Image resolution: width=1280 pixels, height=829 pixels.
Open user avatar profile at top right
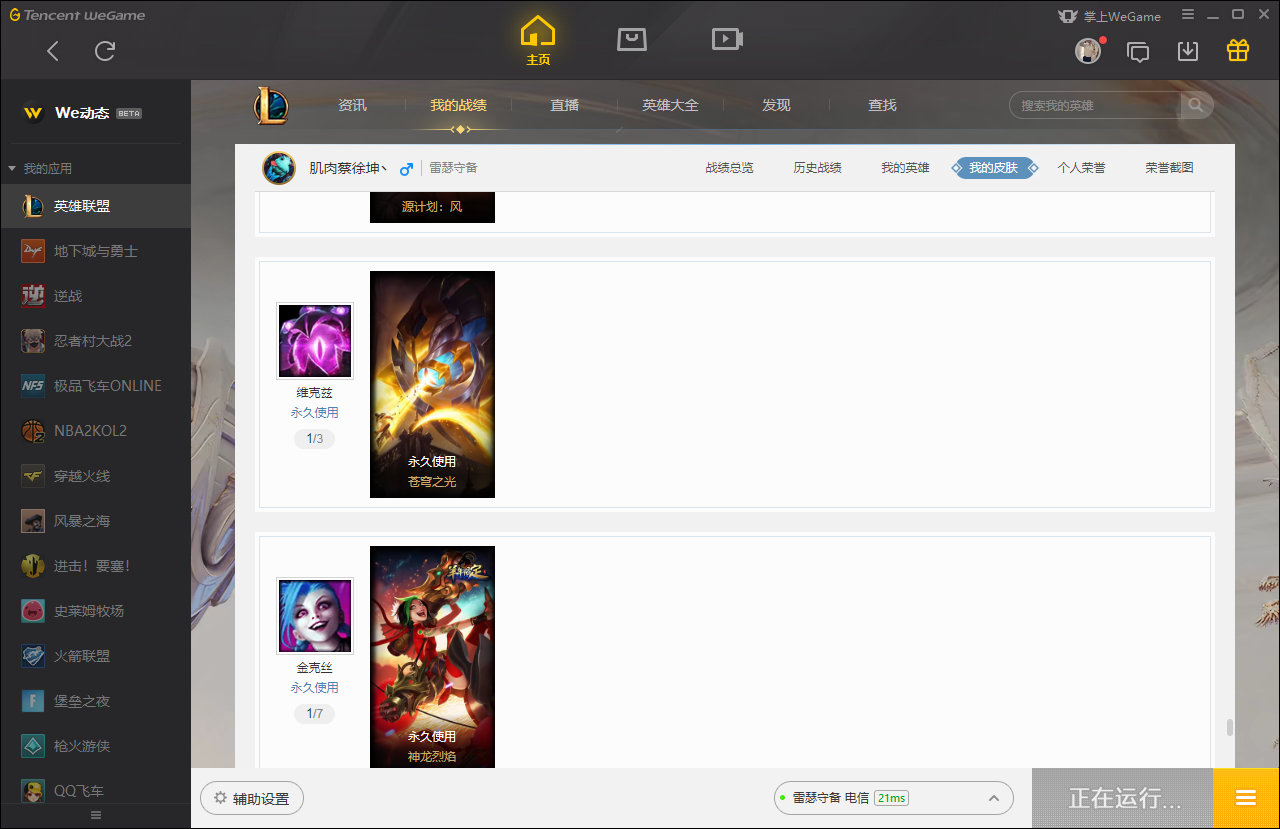point(1088,51)
